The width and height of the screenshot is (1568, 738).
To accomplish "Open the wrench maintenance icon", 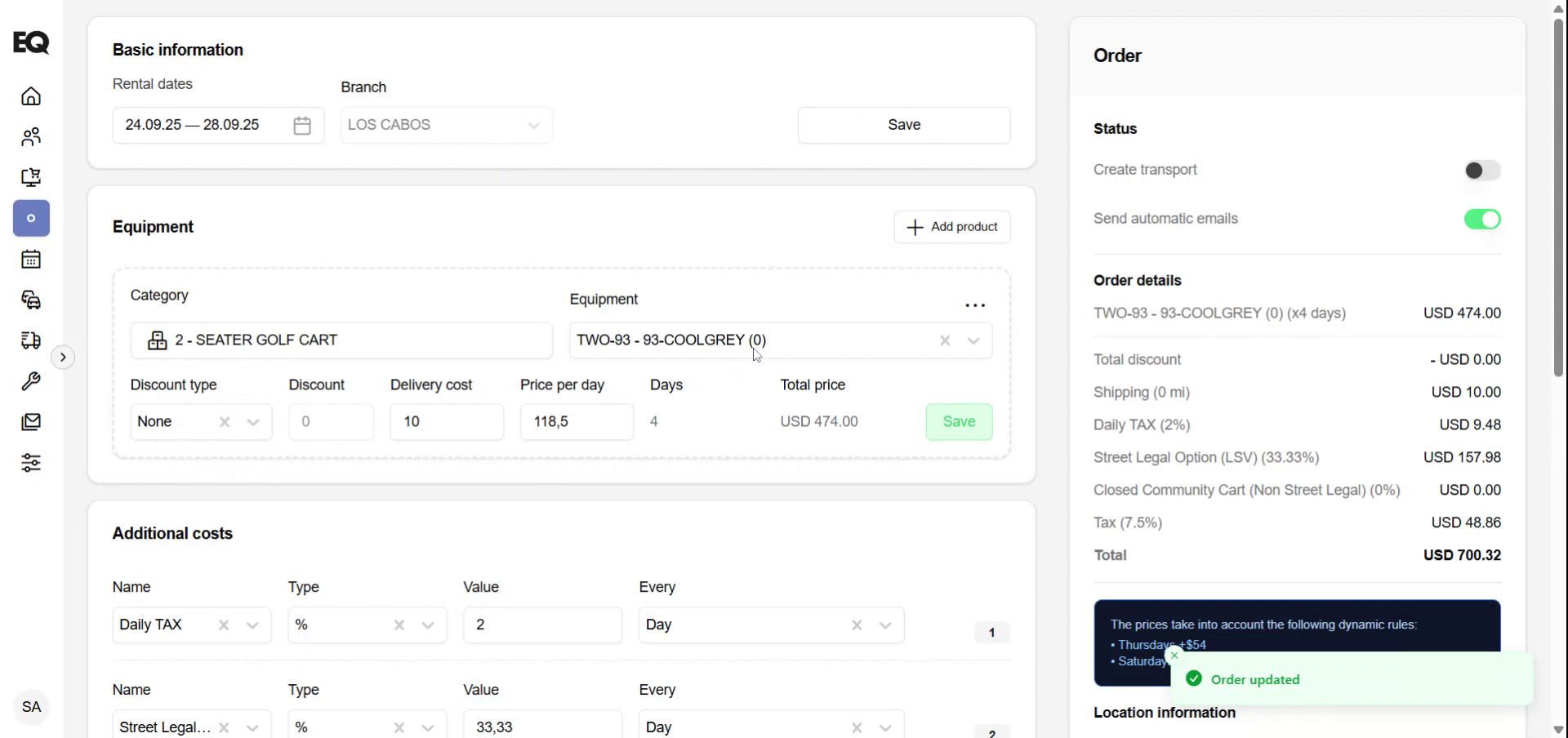I will pyautogui.click(x=31, y=381).
